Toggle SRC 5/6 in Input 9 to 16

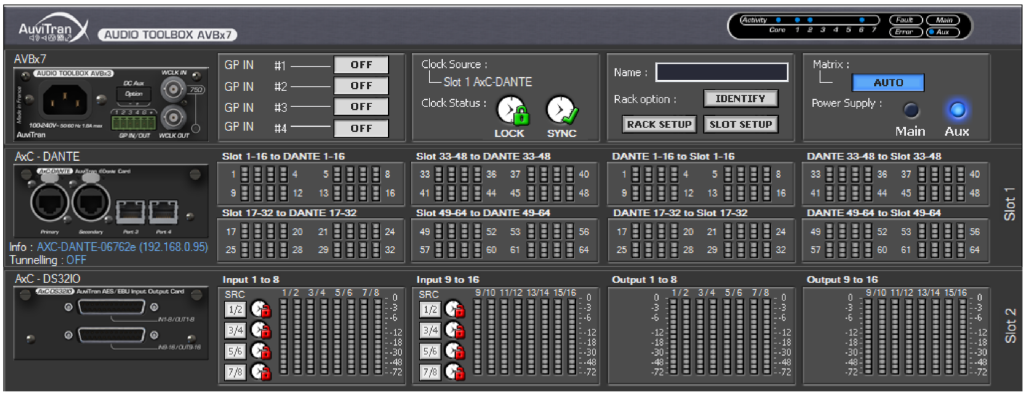pos(430,351)
